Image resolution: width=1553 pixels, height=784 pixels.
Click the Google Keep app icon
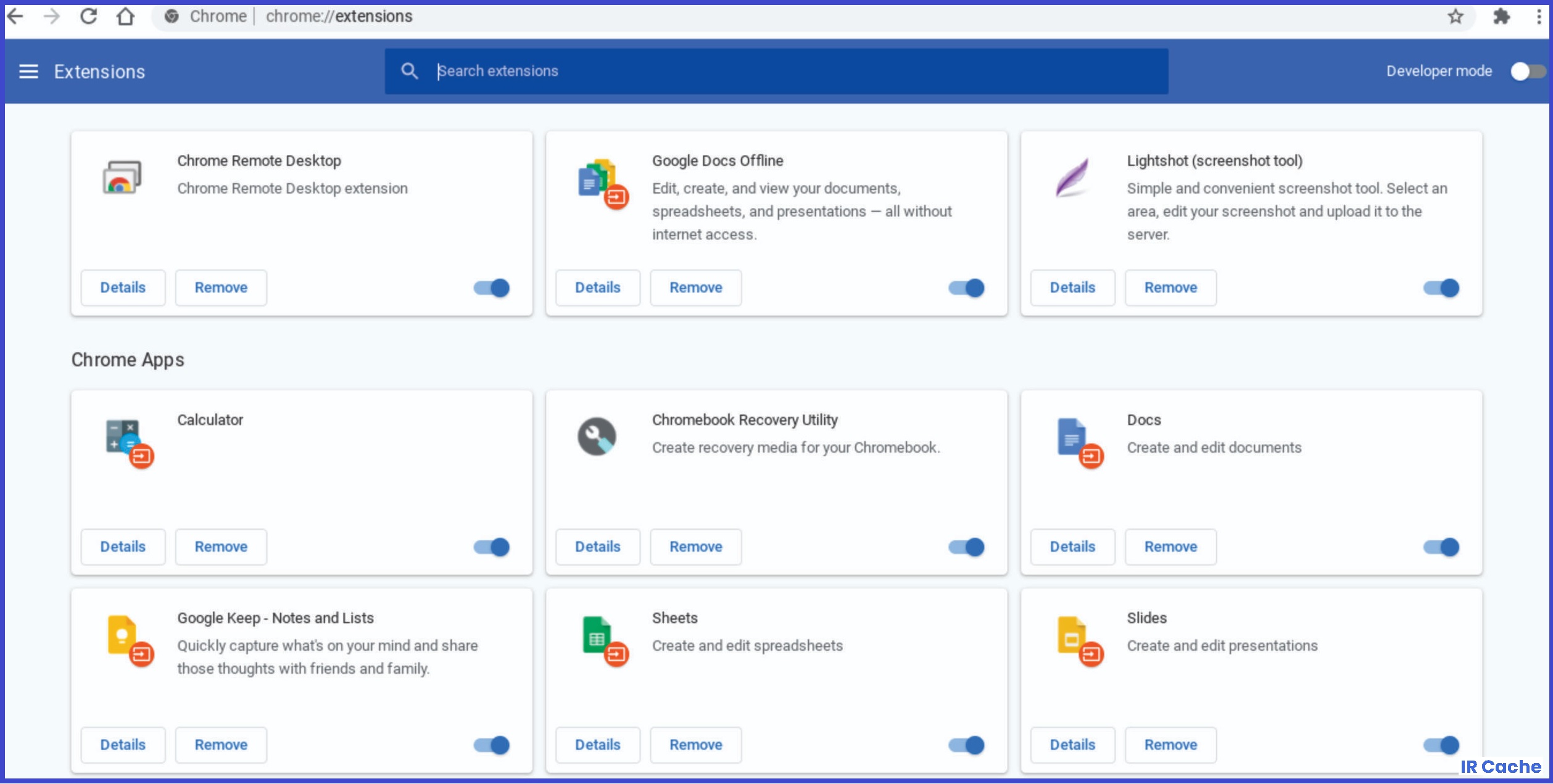pos(130,642)
